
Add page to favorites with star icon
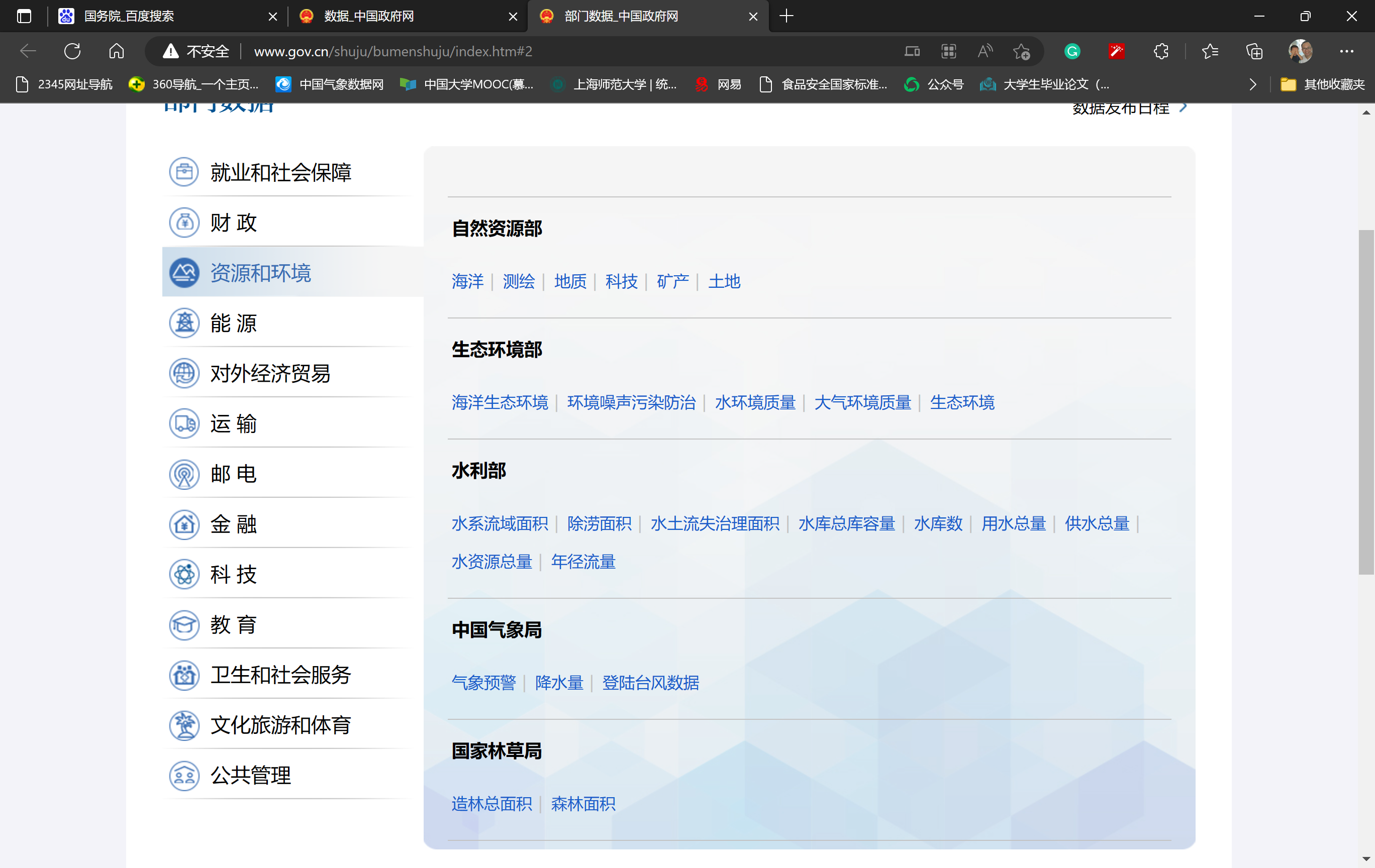(1022, 51)
